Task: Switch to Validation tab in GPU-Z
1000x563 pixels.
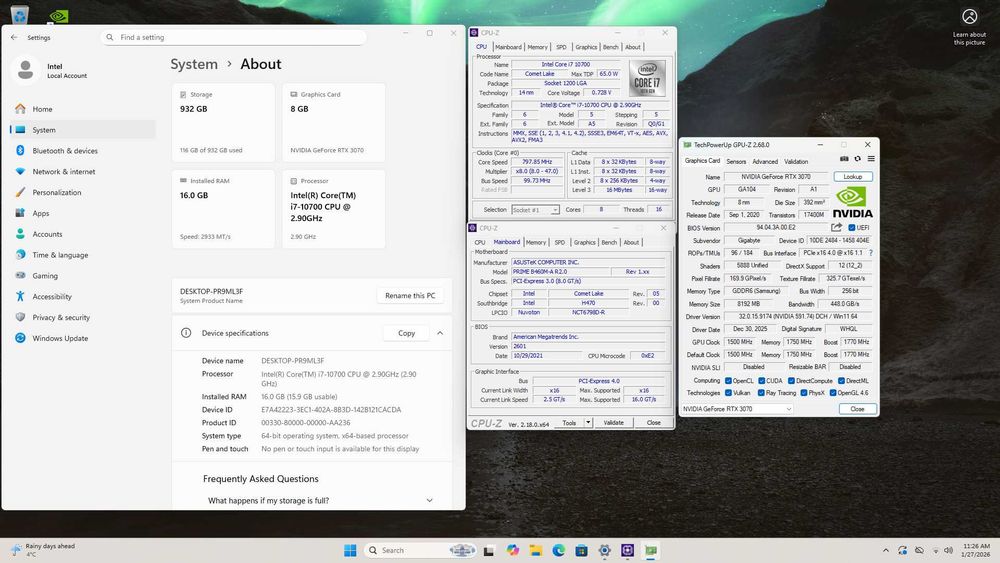Action: tap(796, 162)
